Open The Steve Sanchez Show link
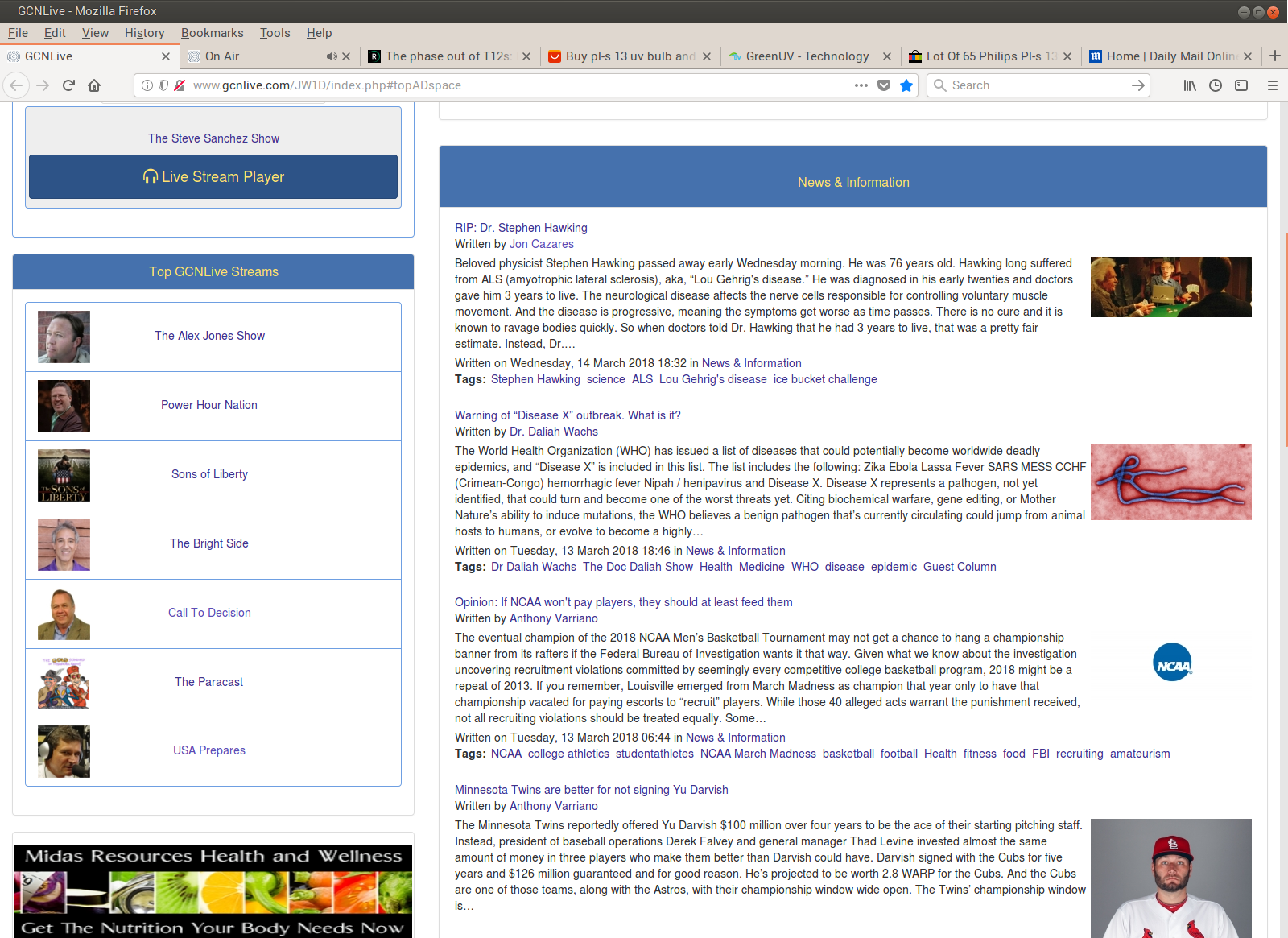The height and width of the screenshot is (938, 1288). (213, 138)
